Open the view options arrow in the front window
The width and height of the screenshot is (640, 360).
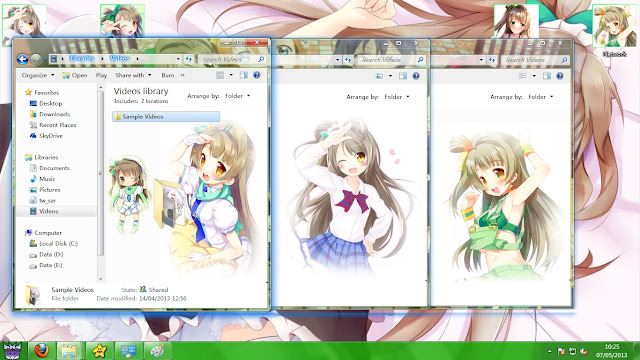231,75
